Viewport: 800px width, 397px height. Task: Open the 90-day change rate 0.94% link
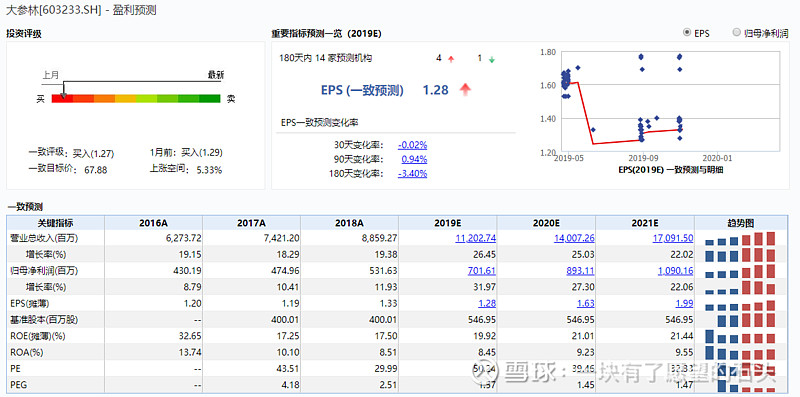pyautogui.click(x=414, y=159)
